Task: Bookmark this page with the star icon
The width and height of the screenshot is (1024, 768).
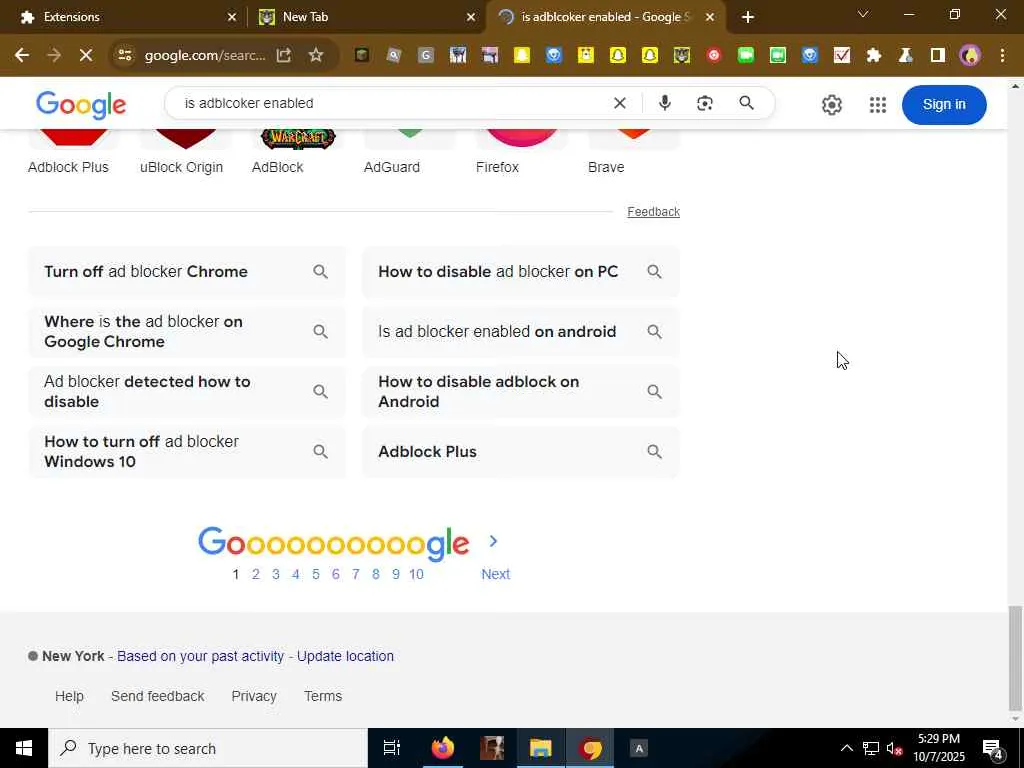Action: click(x=316, y=56)
